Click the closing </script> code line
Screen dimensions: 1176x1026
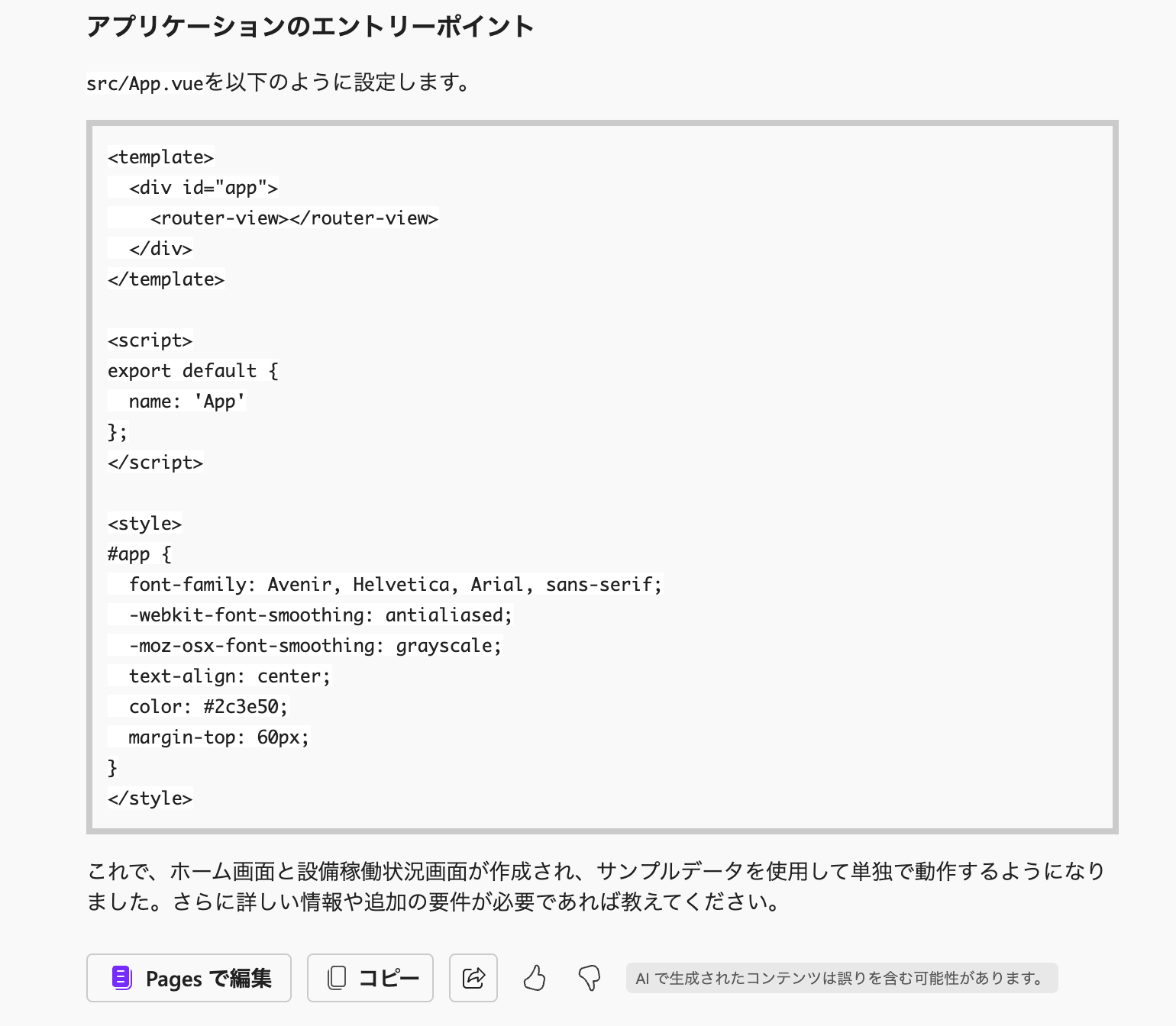tap(156, 463)
